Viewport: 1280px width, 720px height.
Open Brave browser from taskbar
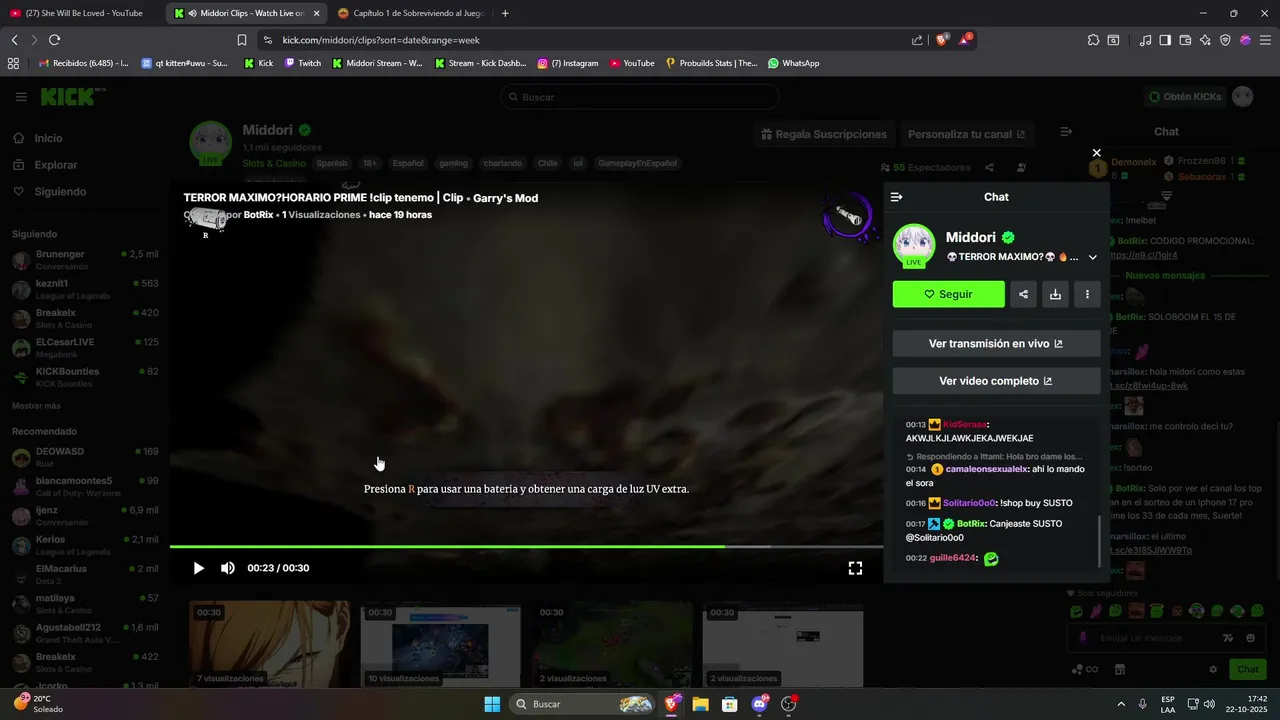[672, 704]
